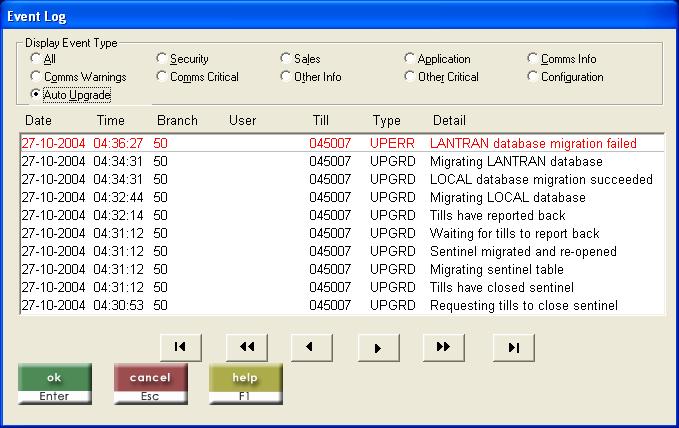
Task: Click the UPERR type cell
Action: coord(392,143)
